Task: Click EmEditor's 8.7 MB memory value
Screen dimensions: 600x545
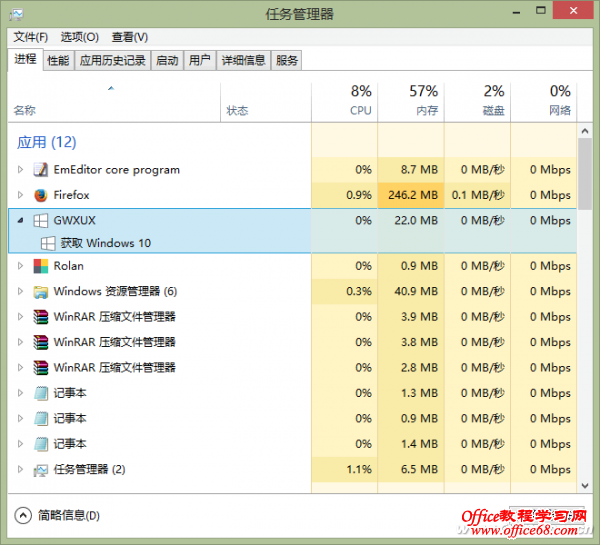Action: point(419,170)
